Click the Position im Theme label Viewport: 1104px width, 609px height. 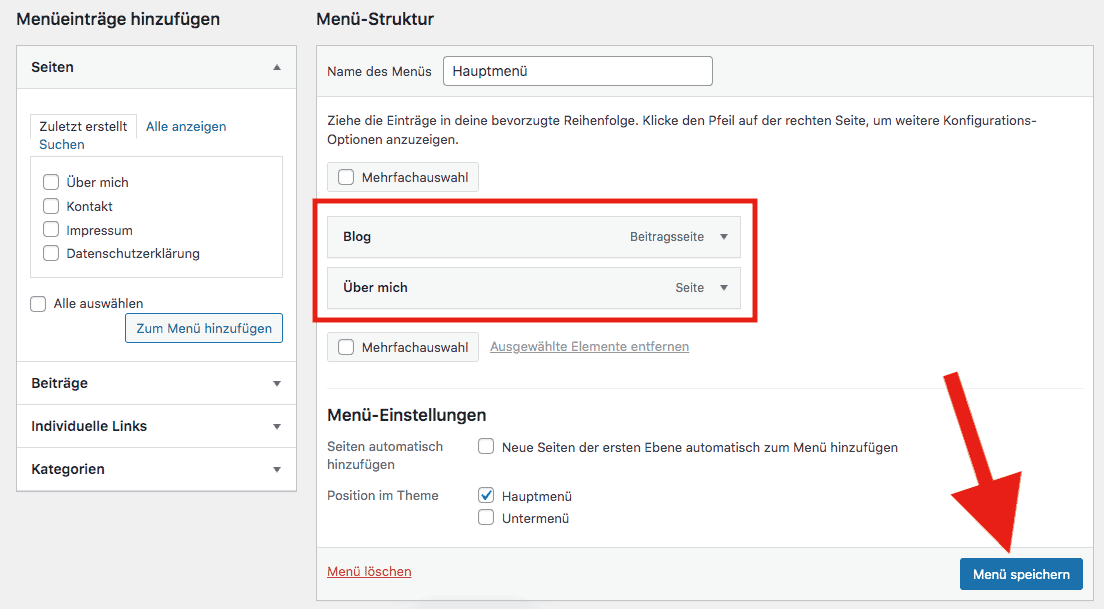(382, 496)
